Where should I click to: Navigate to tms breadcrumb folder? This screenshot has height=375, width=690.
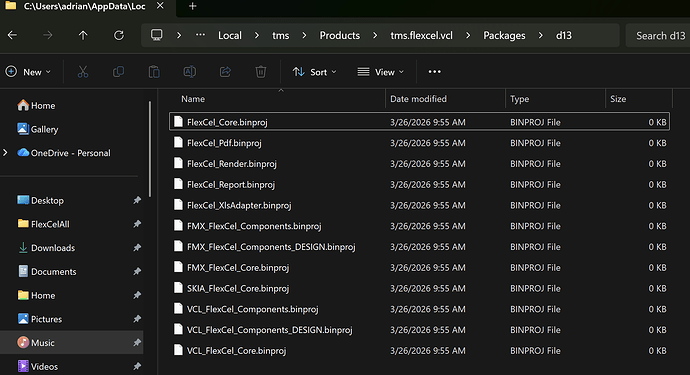281,35
